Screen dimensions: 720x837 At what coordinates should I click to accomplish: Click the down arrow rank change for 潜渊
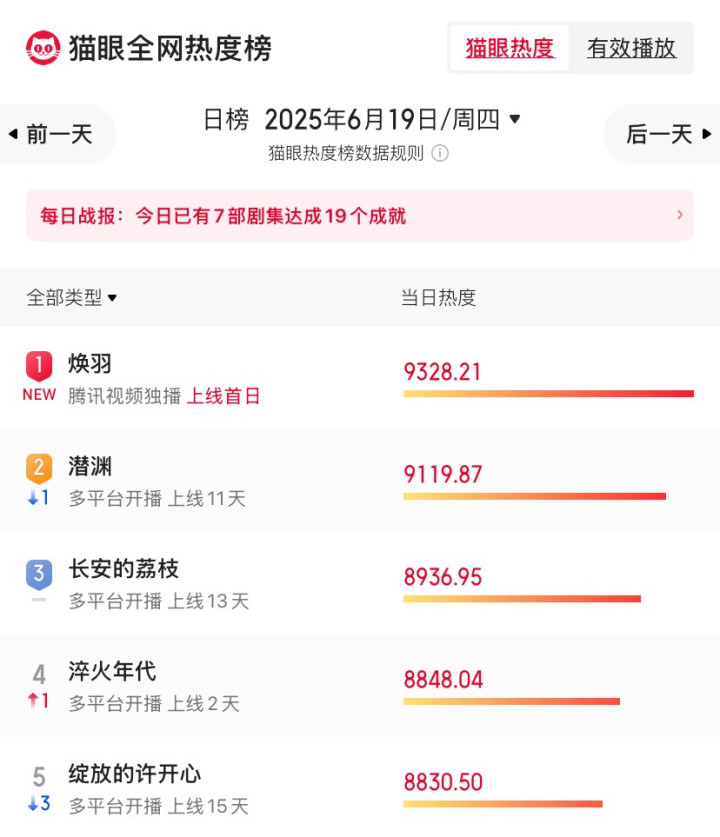point(38,498)
